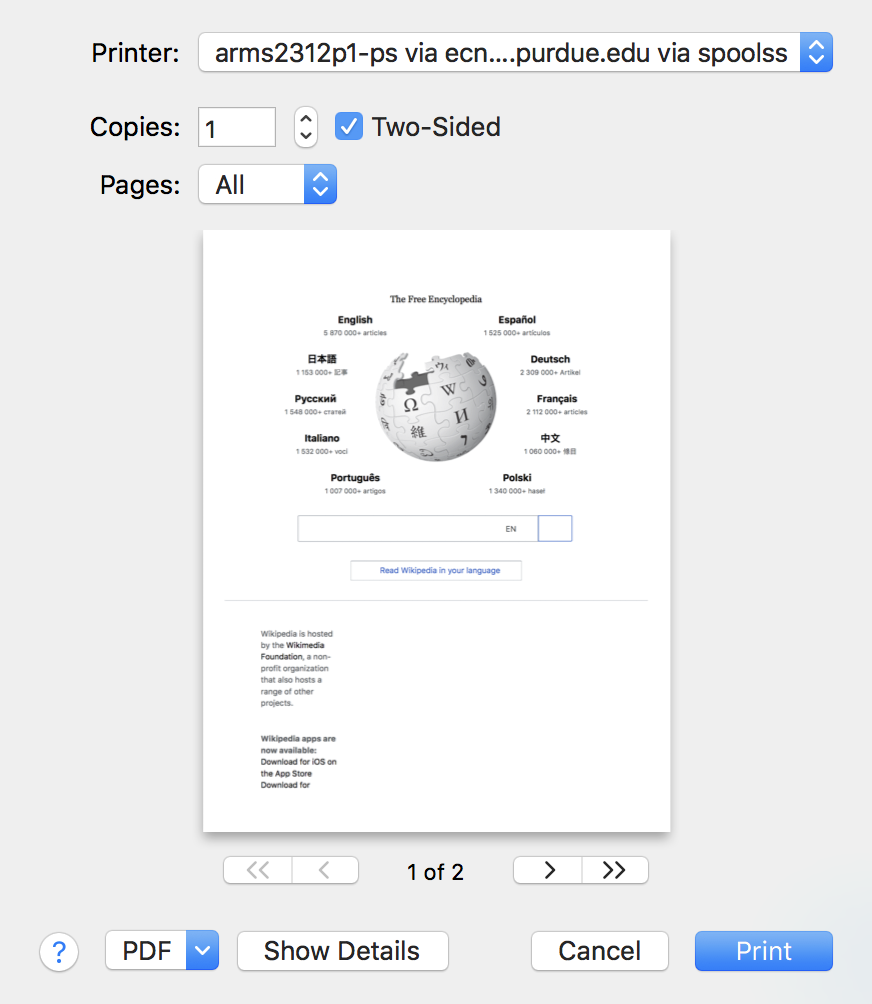Click the Copies number field
872x1004 pixels.
237,128
